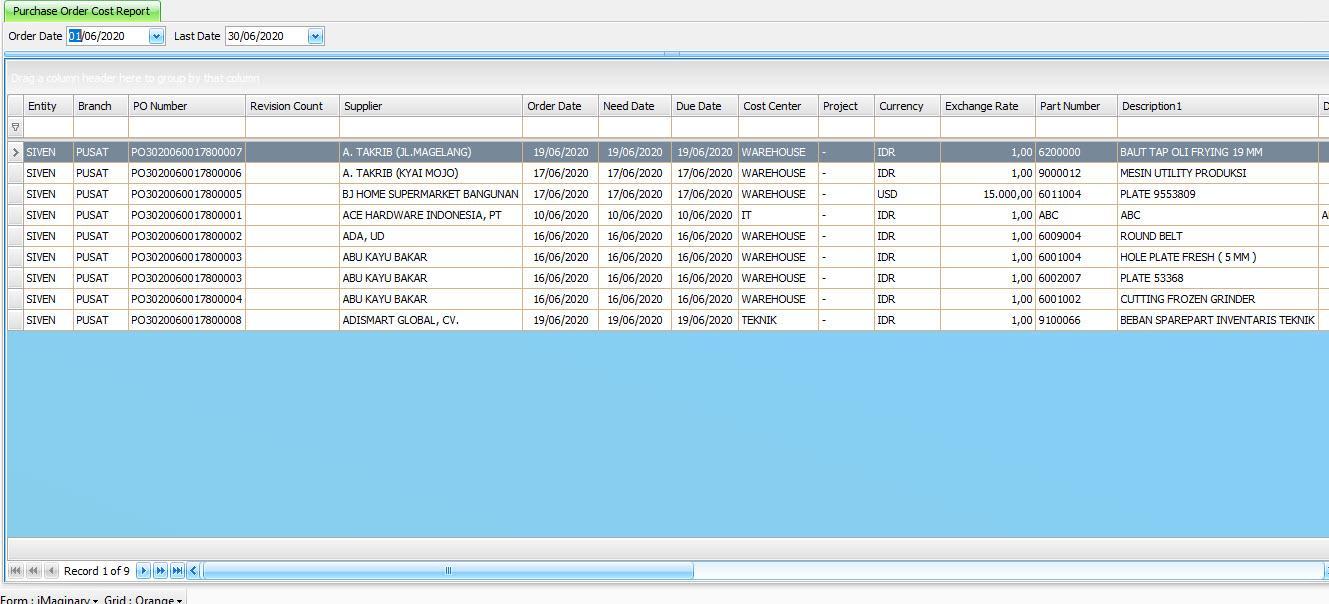Click BAUT TAP OLI FRYING 19 MM cell

tap(1218, 152)
